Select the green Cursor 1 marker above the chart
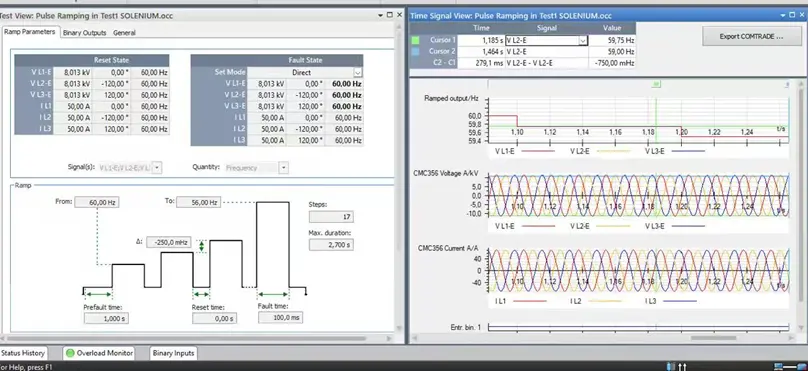Screen dimensions: 808x371 [656, 83]
